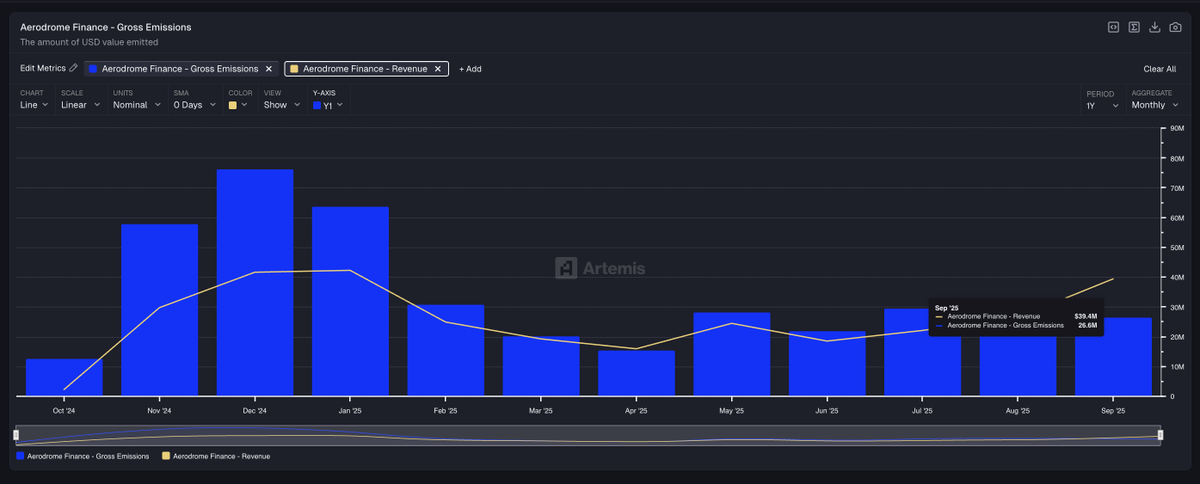The image size is (1200, 484).
Task: Toggle Gross Emissions series in the legend
Action: [83, 456]
